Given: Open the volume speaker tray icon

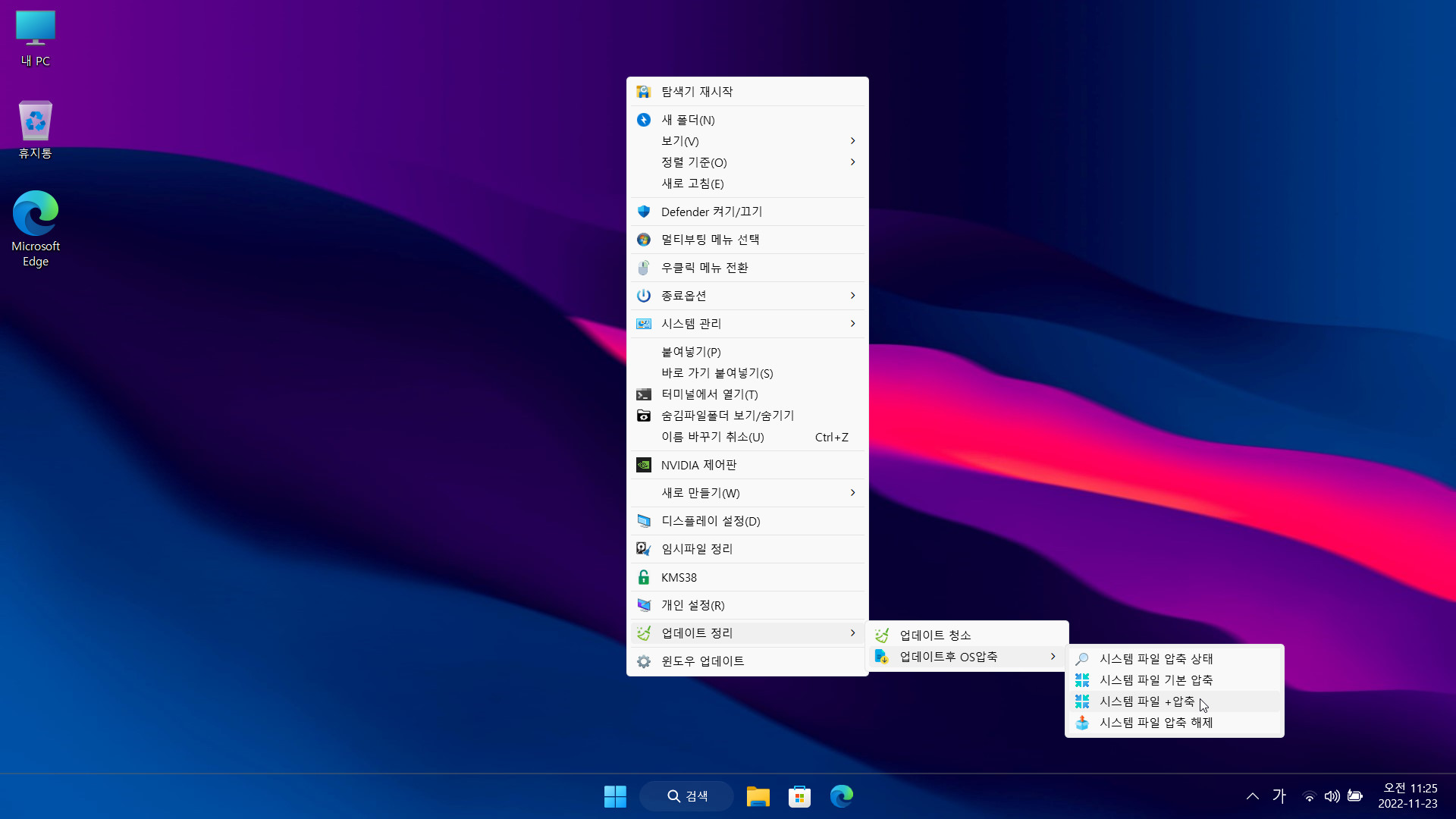Looking at the screenshot, I should [x=1332, y=796].
